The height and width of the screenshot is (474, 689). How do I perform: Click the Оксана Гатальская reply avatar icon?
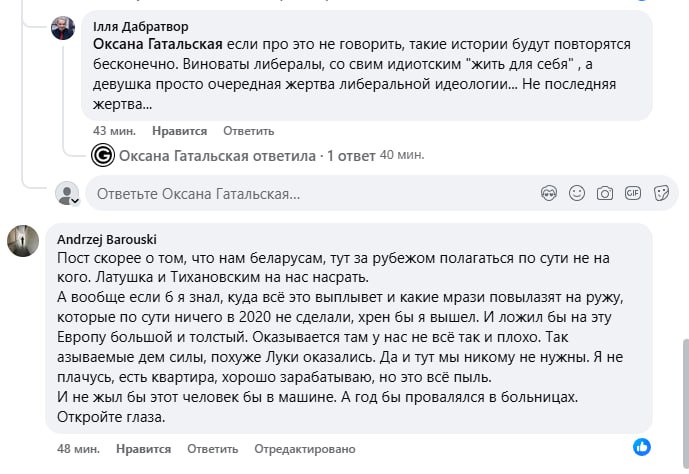point(102,155)
